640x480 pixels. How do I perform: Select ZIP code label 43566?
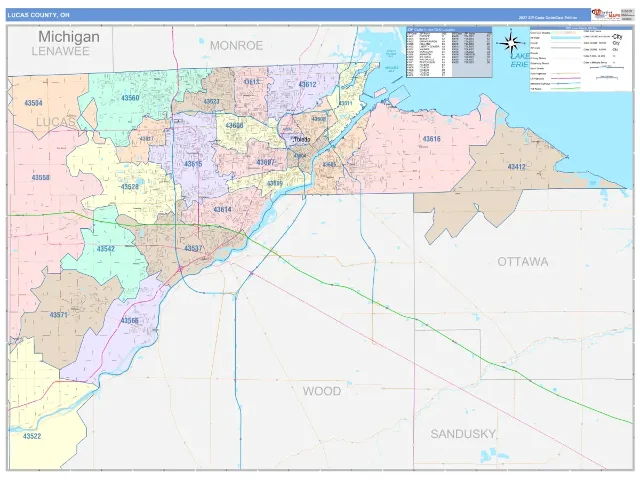click(x=129, y=320)
